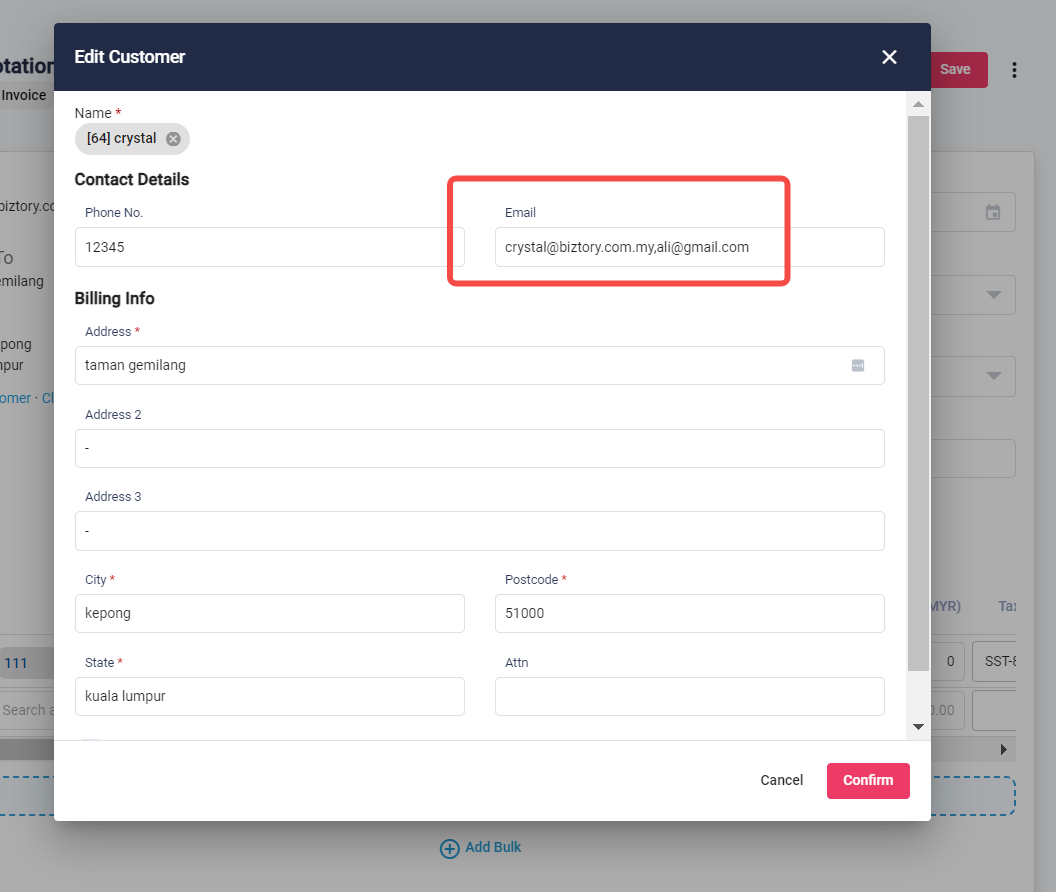Expand the first dropdown below the date field
This screenshot has height=892, width=1056.
coord(993,294)
